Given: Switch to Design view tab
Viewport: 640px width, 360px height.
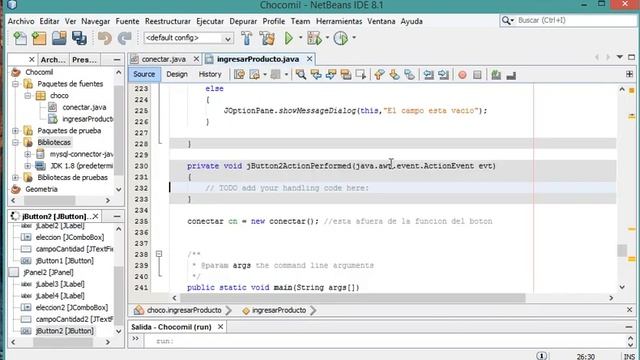Looking at the screenshot, I should tap(177, 74).
